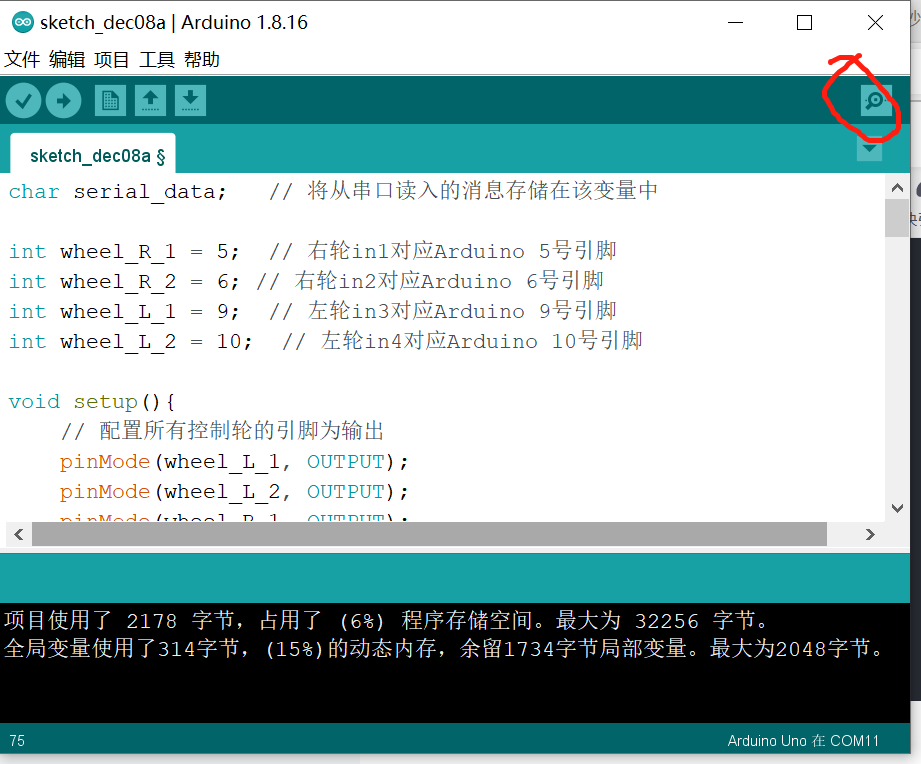The height and width of the screenshot is (764, 921).
Task: Maximize the Arduino window
Action: [x=805, y=23]
